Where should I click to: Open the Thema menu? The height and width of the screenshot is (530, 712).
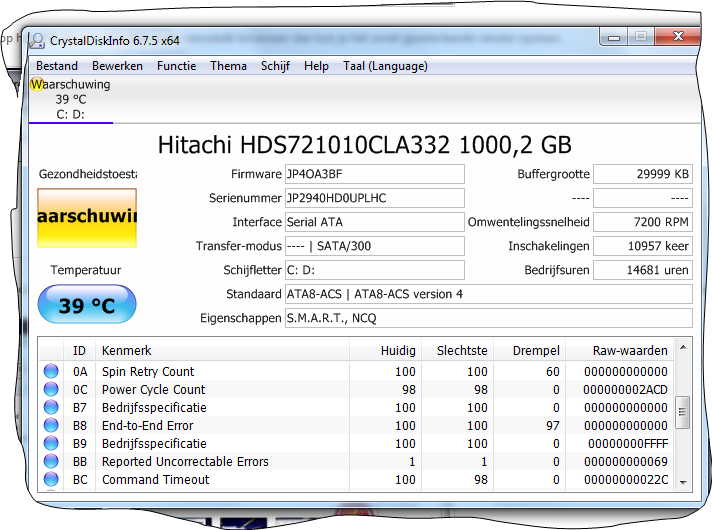(228, 66)
